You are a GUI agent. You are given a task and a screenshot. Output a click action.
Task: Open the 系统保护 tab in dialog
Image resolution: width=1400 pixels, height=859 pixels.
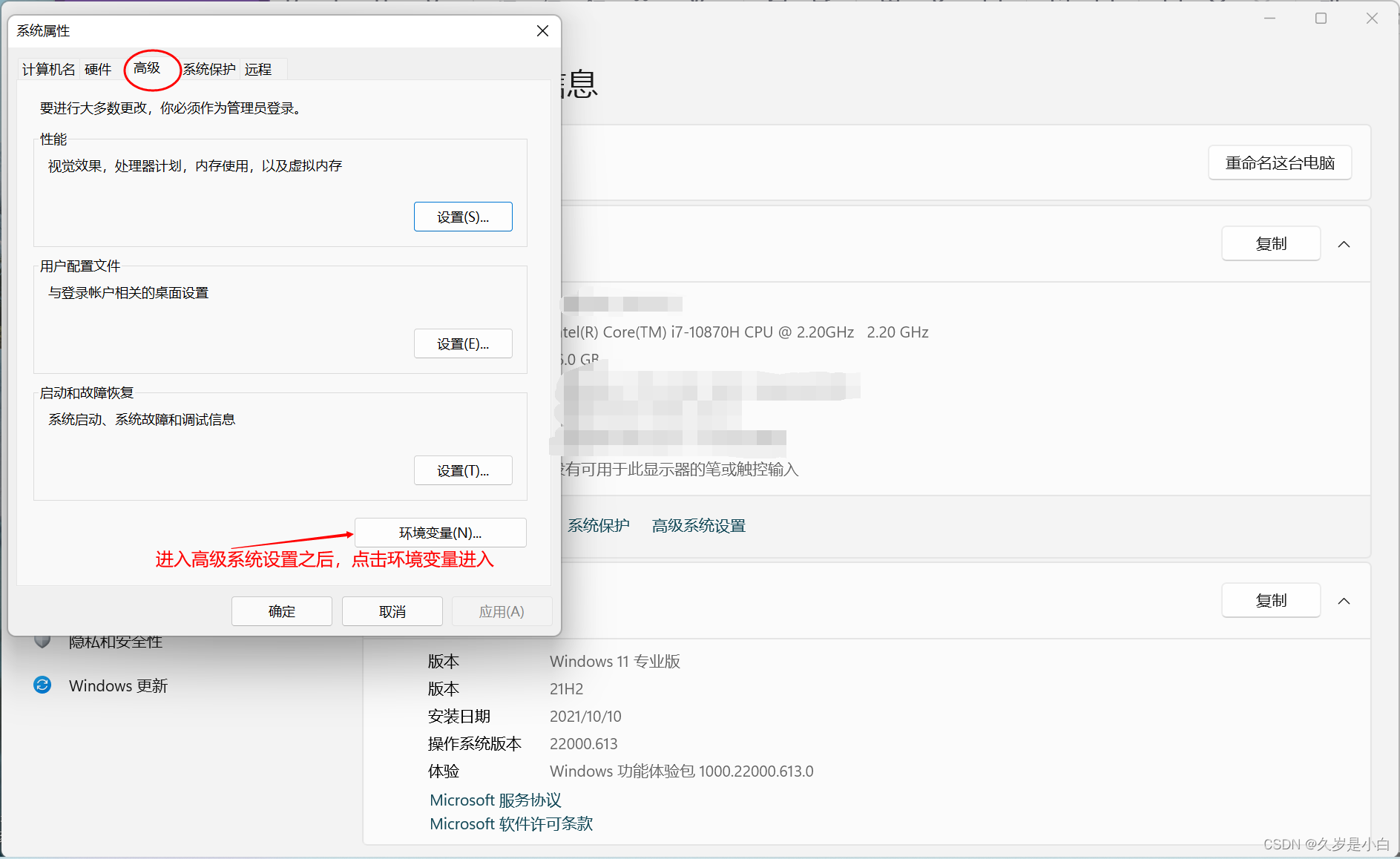(209, 69)
